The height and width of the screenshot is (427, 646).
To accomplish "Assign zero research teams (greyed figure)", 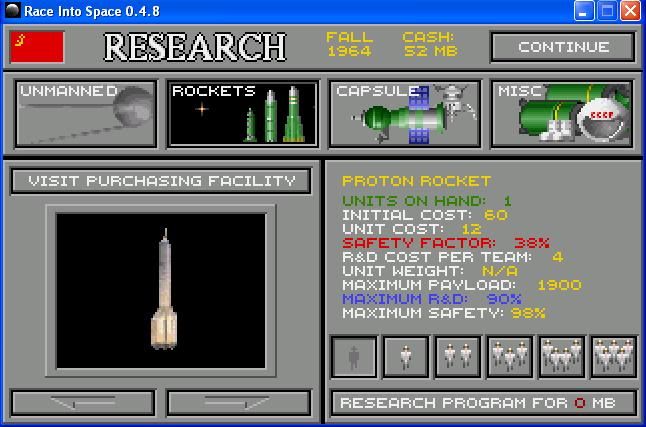I will click(354, 357).
